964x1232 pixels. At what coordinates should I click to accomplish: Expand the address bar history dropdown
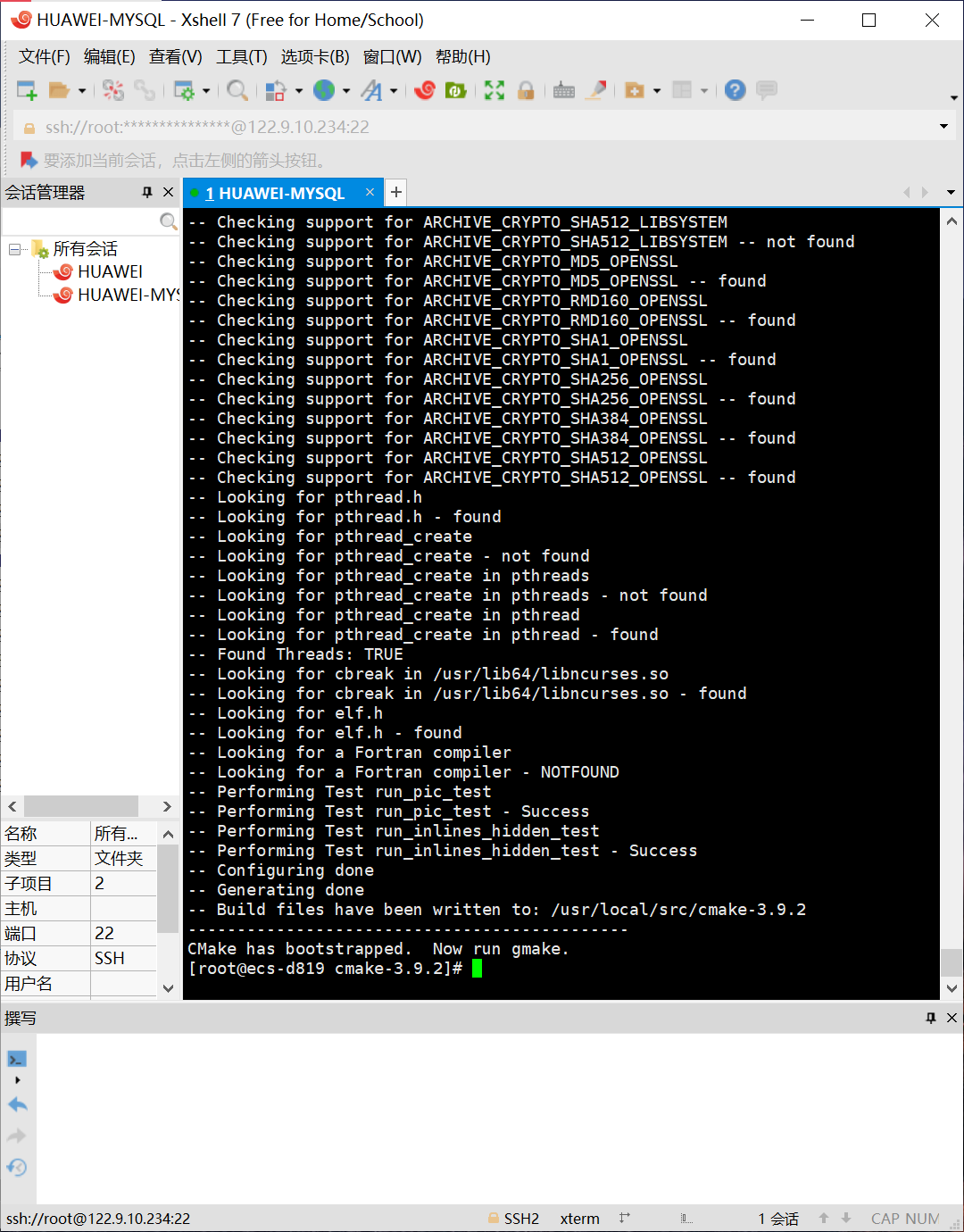pos(943,127)
